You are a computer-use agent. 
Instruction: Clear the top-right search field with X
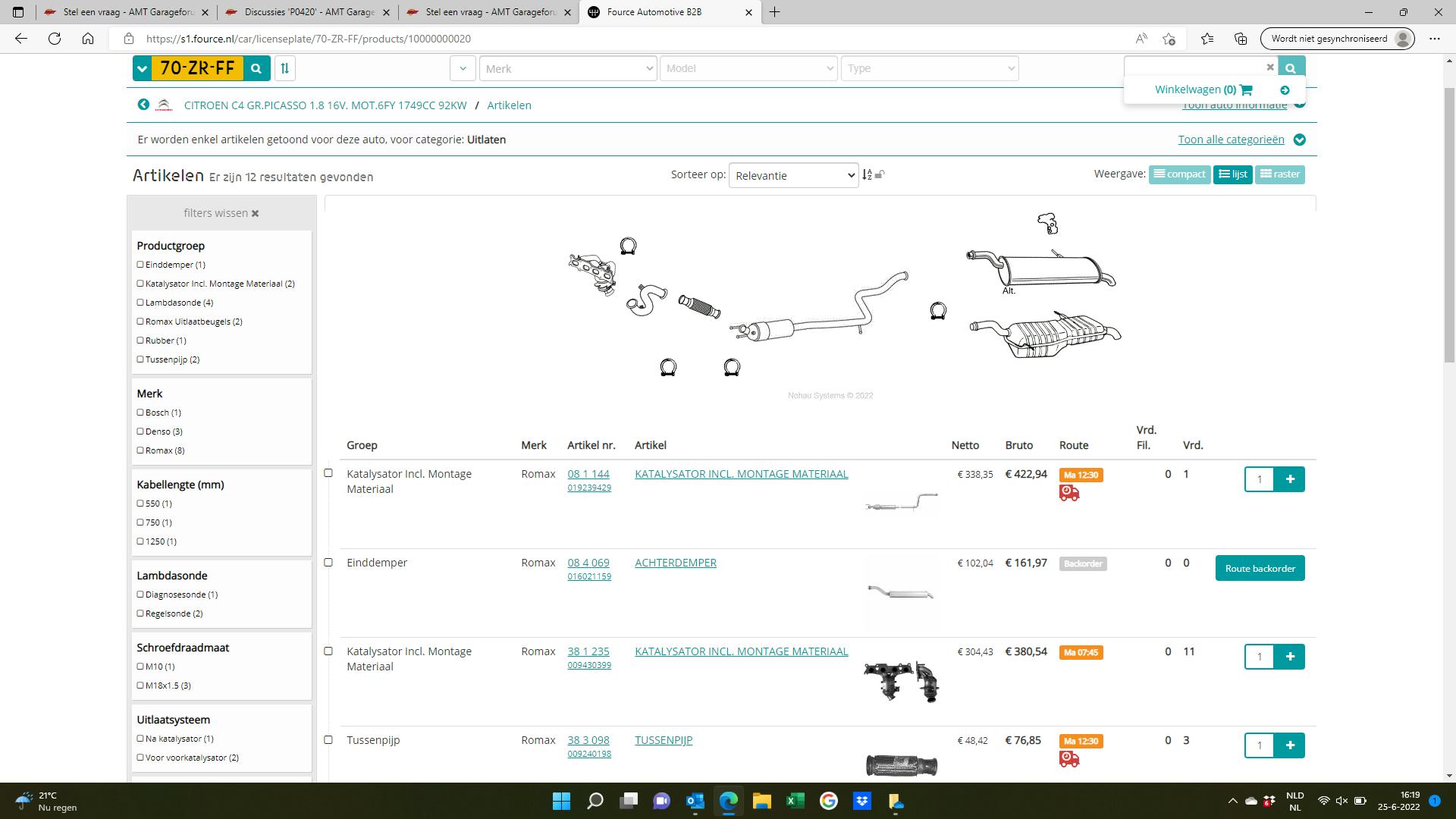click(1270, 67)
